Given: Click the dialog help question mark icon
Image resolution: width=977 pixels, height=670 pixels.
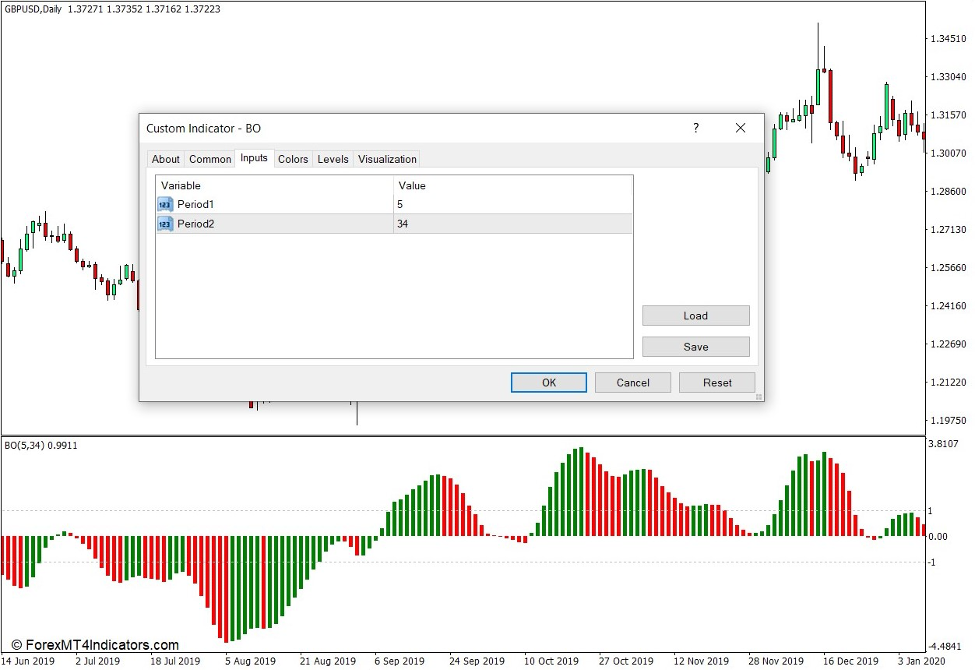Looking at the screenshot, I should tap(696, 128).
